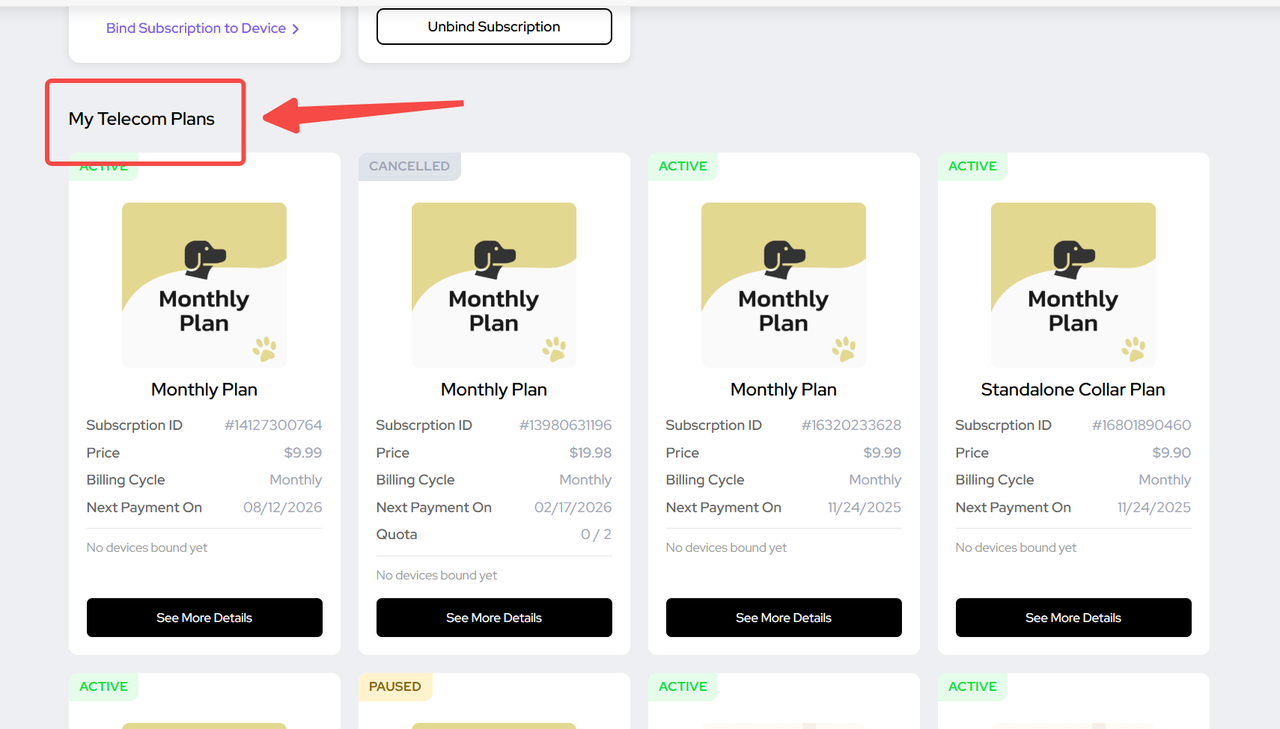Click the My Telecom Plans heading

tap(142, 119)
